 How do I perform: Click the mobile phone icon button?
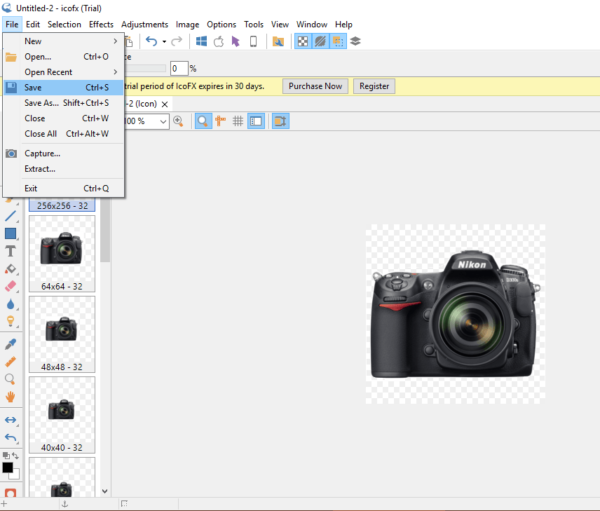(x=253, y=41)
